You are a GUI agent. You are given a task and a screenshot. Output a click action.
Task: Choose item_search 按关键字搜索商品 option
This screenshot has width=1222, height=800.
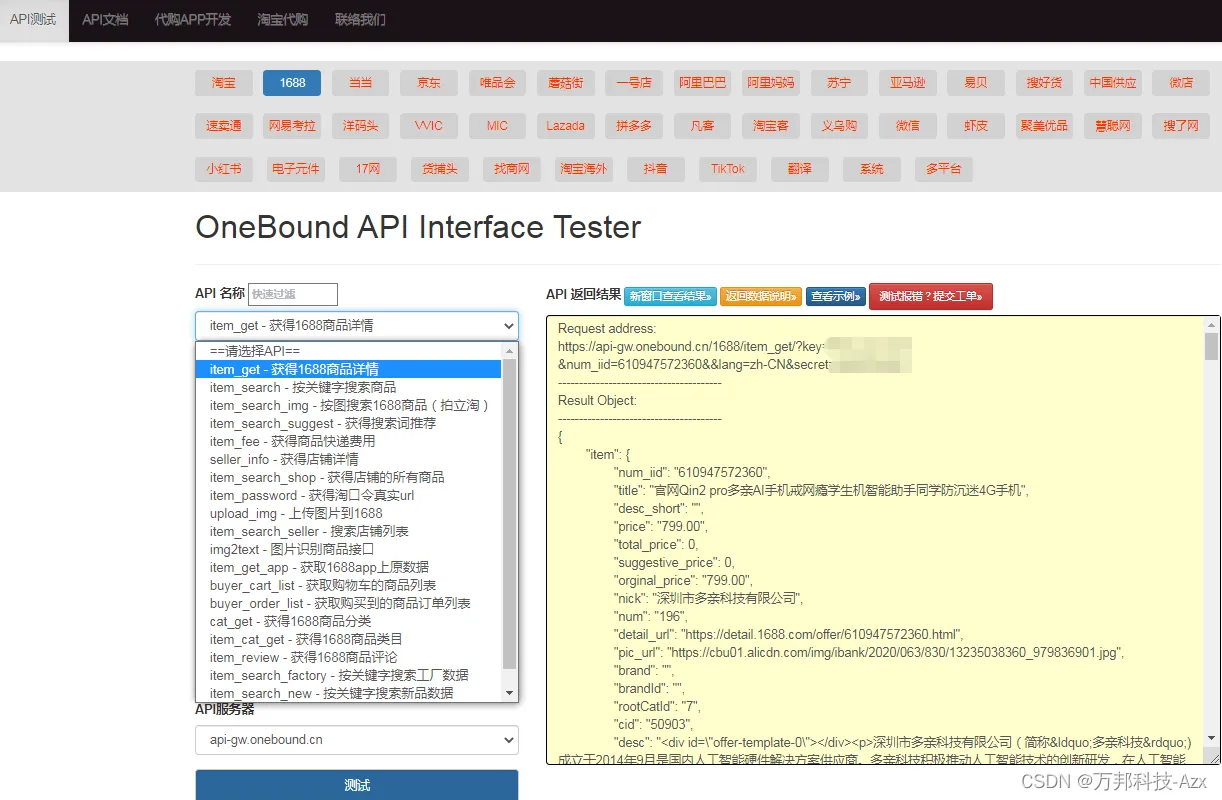pos(349,387)
